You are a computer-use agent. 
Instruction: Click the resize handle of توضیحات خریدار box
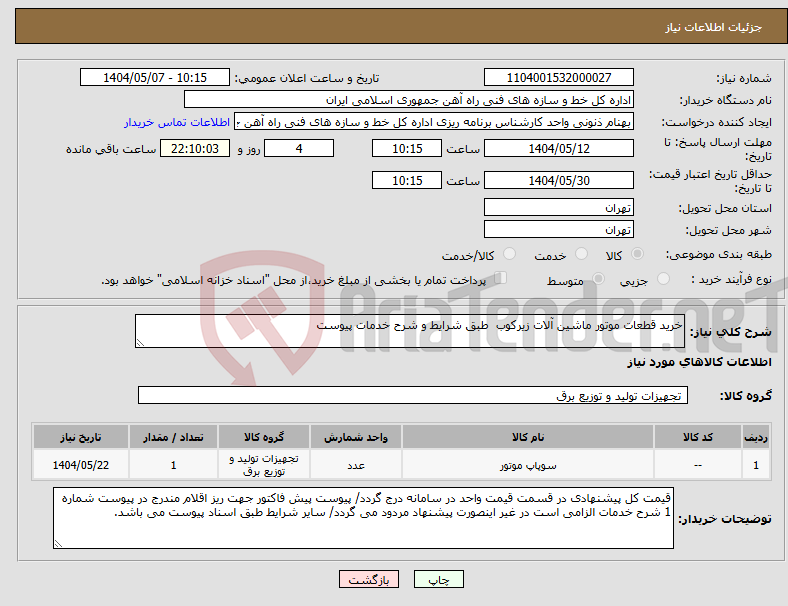tap(58, 544)
